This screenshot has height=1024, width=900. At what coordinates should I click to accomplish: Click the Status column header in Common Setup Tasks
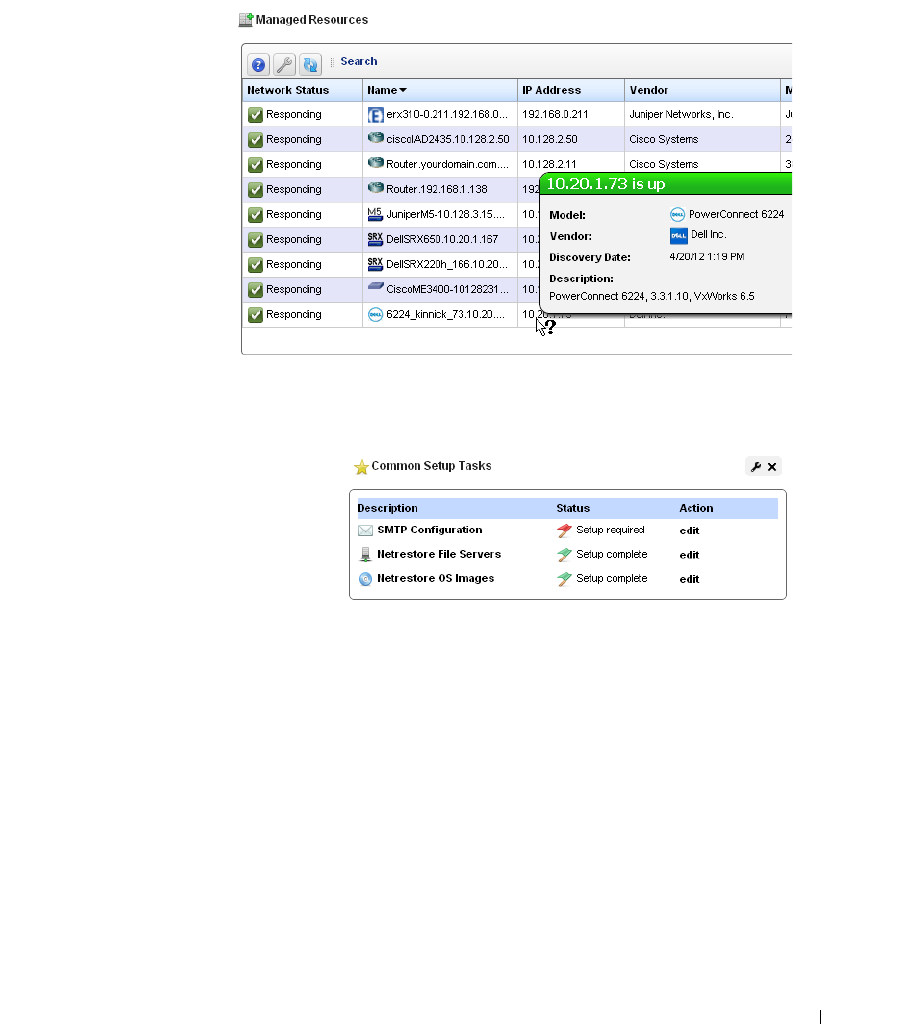(573, 508)
